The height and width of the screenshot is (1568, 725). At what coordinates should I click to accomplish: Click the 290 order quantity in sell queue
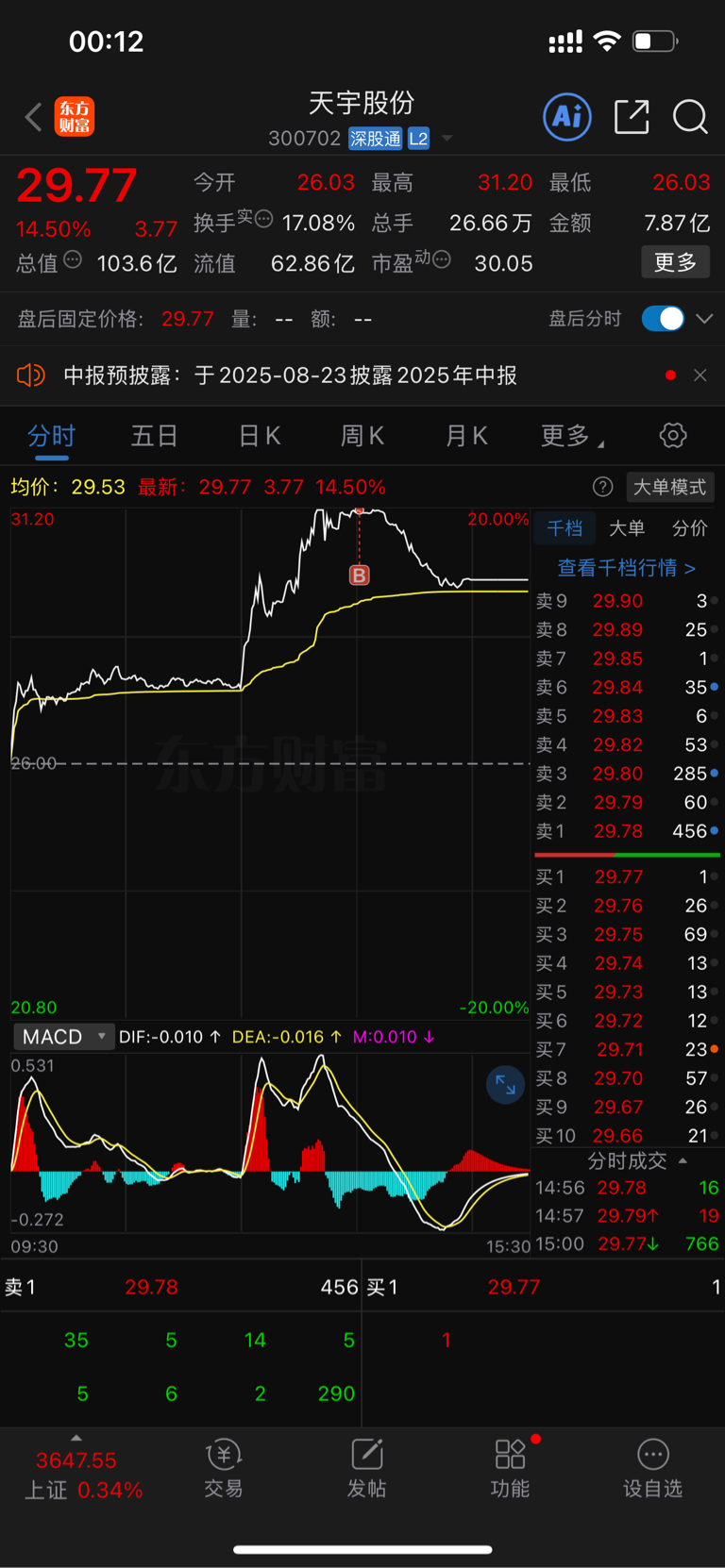click(336, 1393)
